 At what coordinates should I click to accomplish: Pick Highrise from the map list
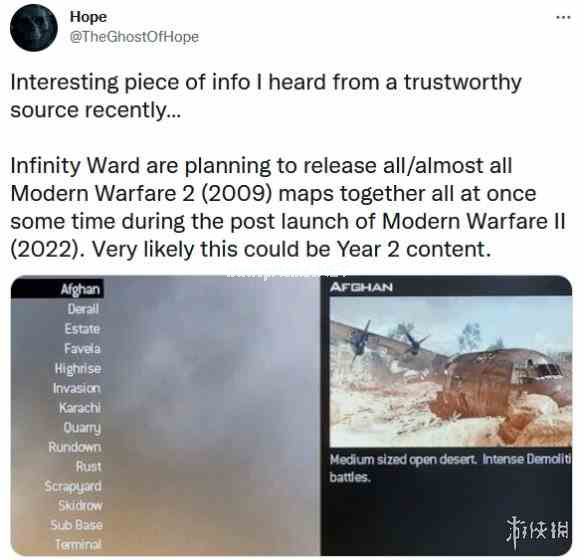point(78,369)
